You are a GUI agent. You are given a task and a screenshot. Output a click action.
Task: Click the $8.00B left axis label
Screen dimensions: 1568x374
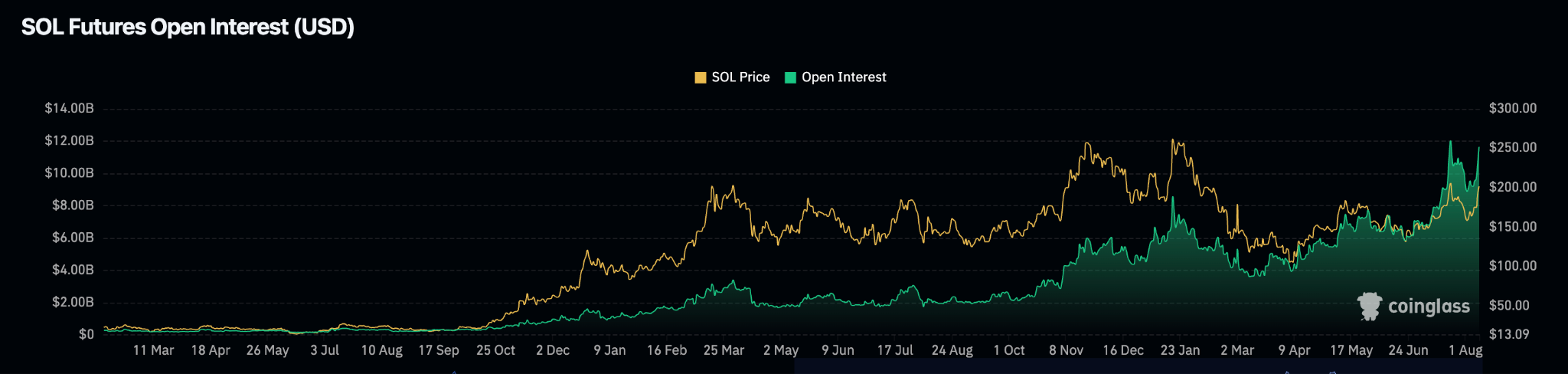73,205
